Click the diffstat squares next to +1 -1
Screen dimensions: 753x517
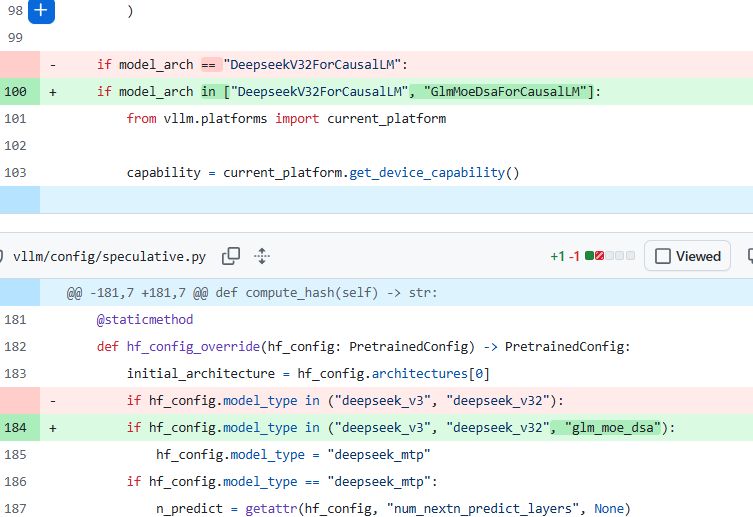click(x=610, y=256)
